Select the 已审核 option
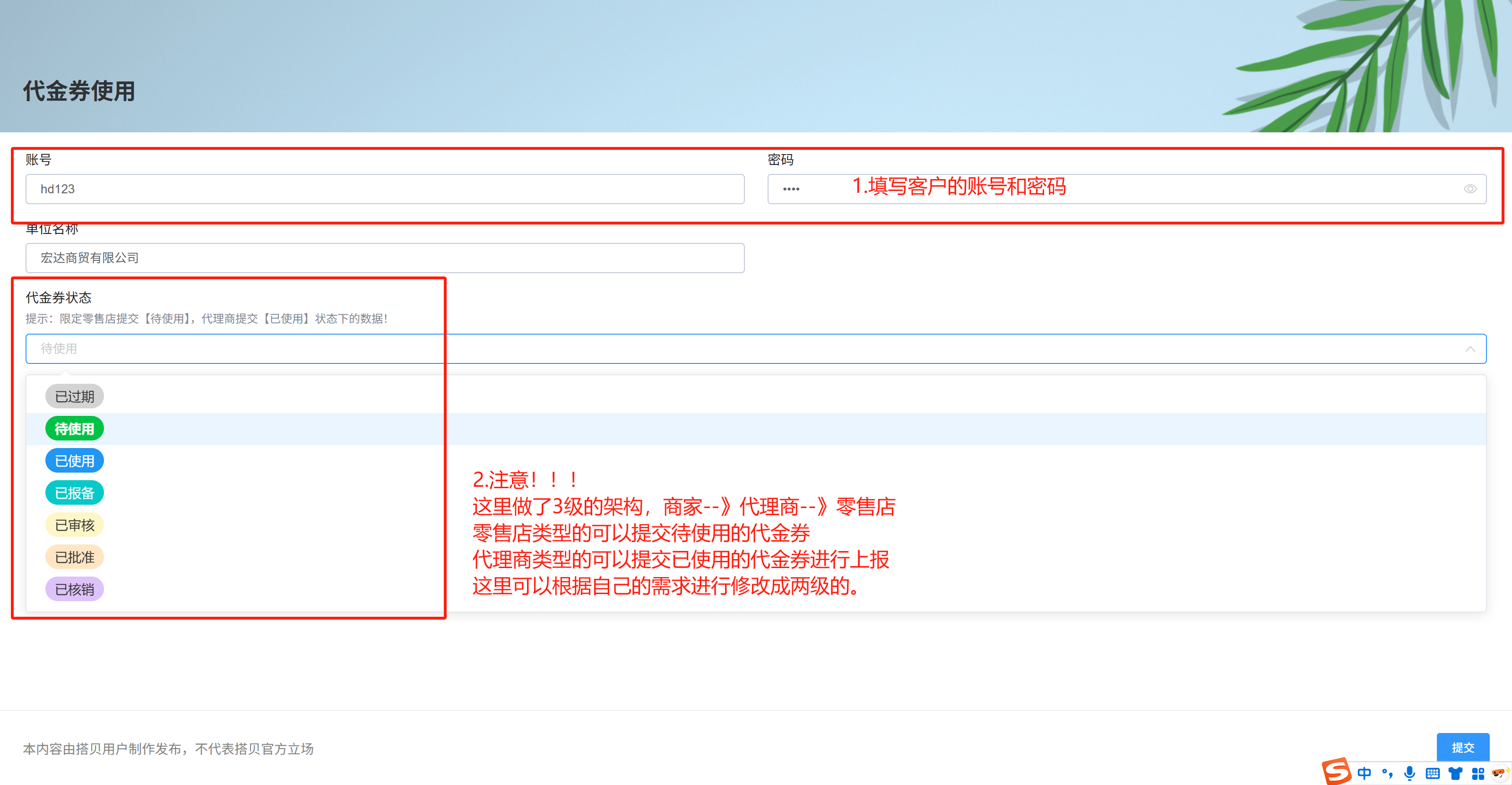The image size is (1512, 785). click(75, 525)
